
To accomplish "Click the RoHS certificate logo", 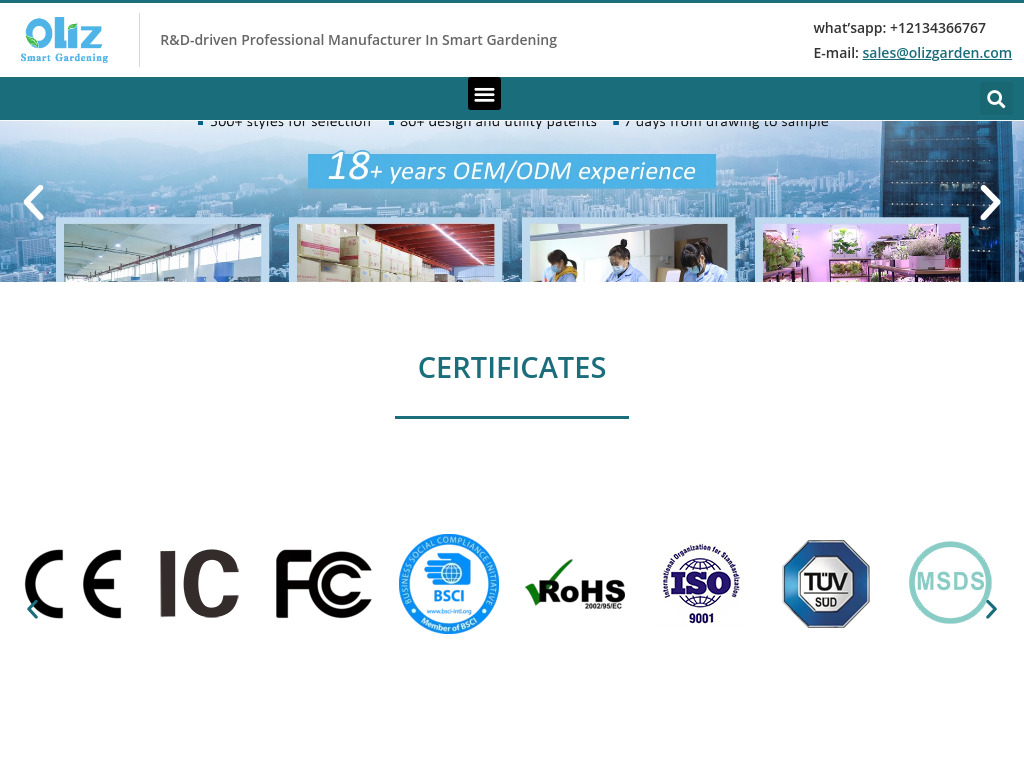I will pos(575,584).
